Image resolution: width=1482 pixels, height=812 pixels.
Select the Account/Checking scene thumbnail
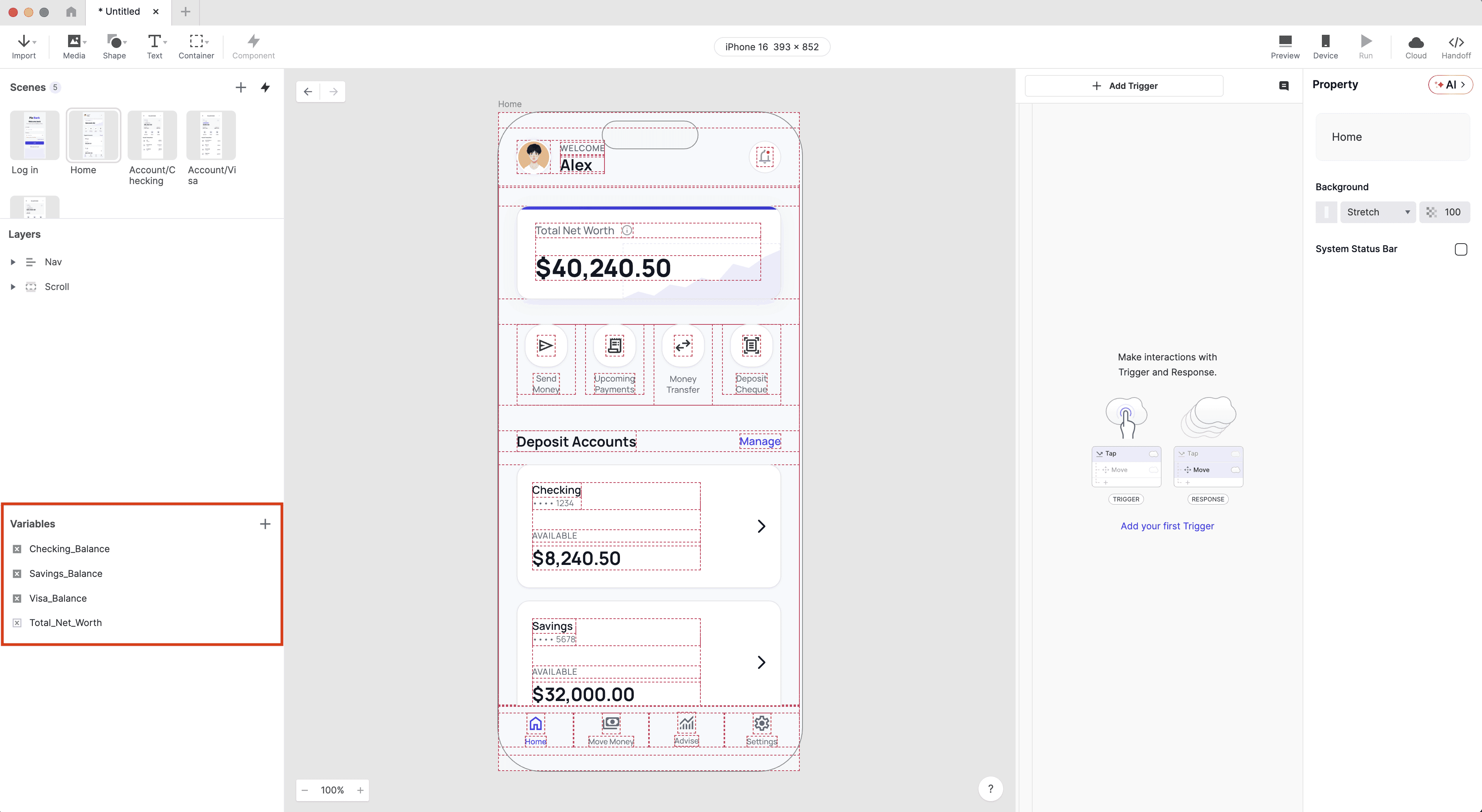152,135
